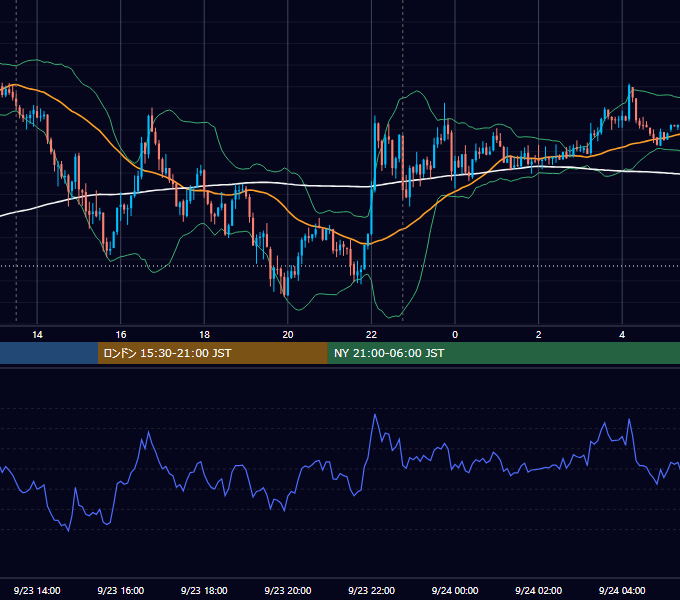The width and height of the screenshot is (680, 600).
Task: Click the 14 hour label on the upper time axis
Action: [x=37, y=335]
